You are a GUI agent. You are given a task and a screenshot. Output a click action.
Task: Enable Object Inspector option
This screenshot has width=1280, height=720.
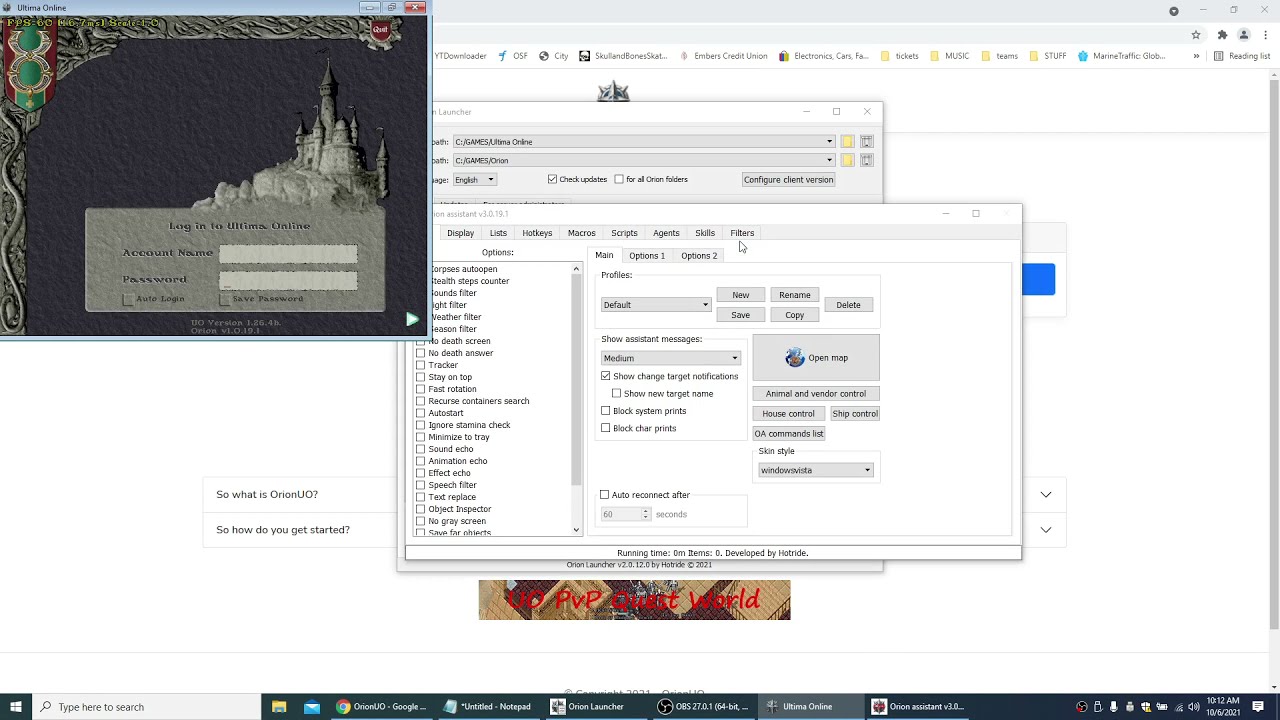[x=420, y=509]
